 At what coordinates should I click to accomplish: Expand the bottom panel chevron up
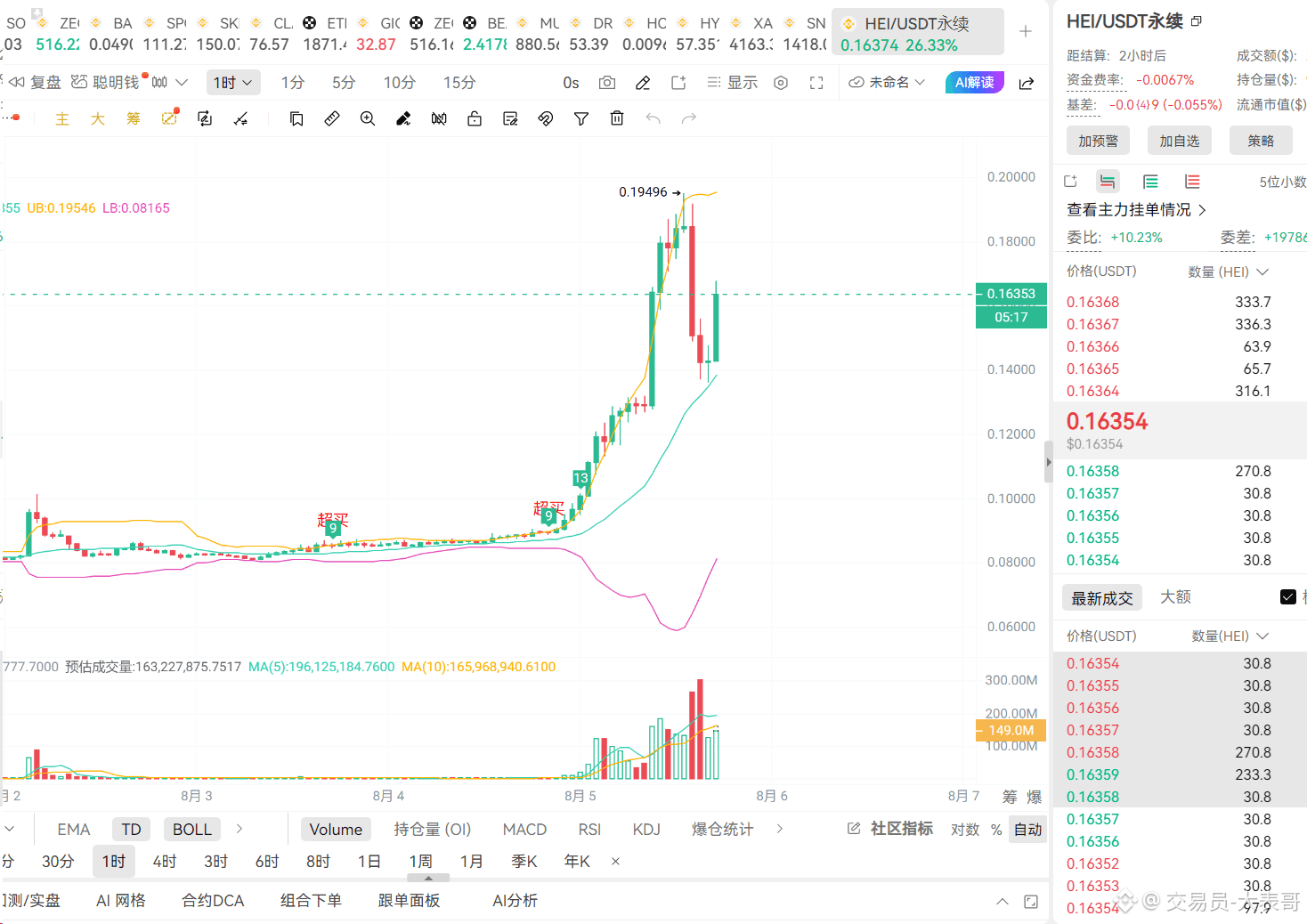1003,902
